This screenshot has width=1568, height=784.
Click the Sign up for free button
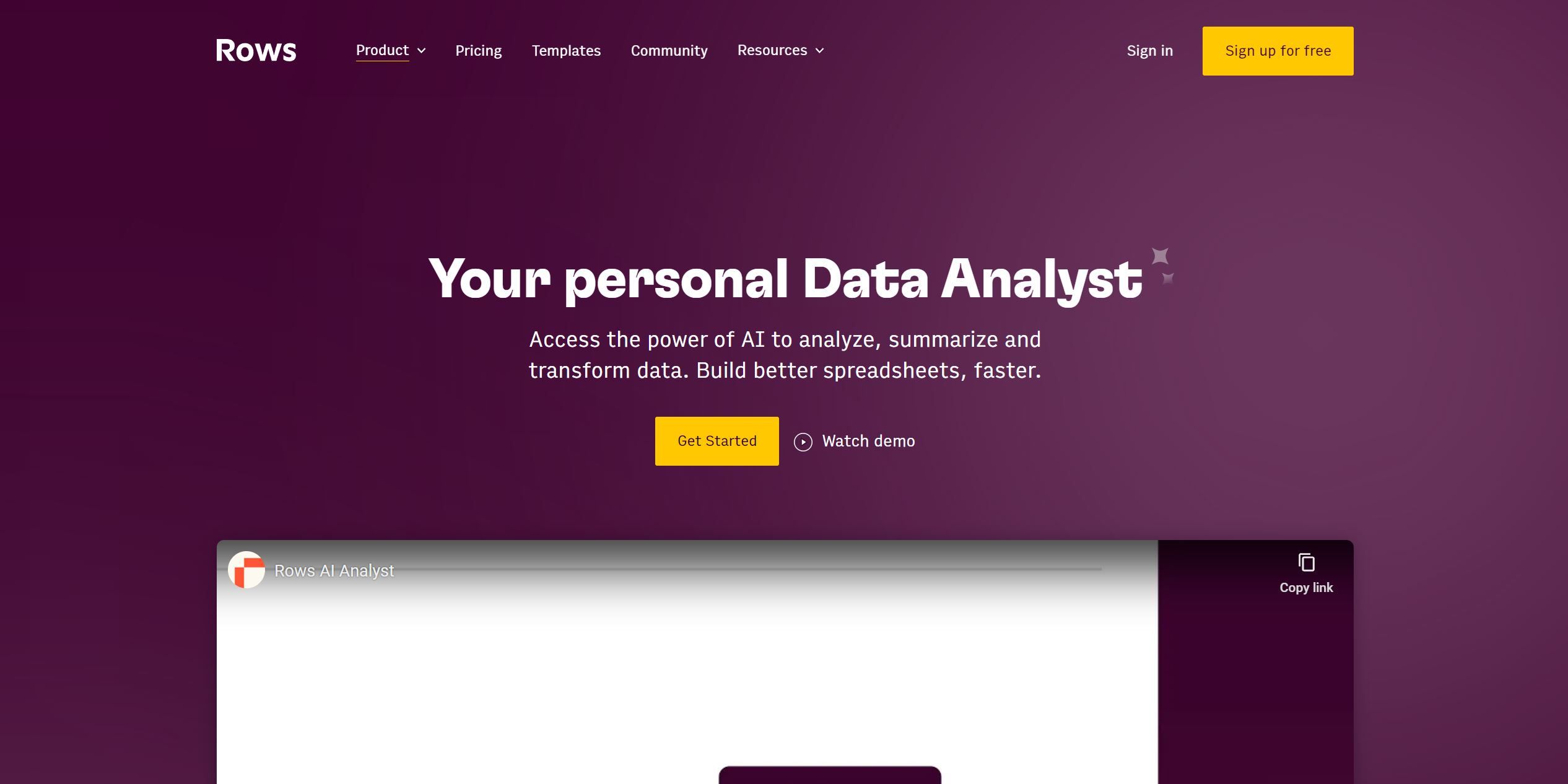[1278, 51]
